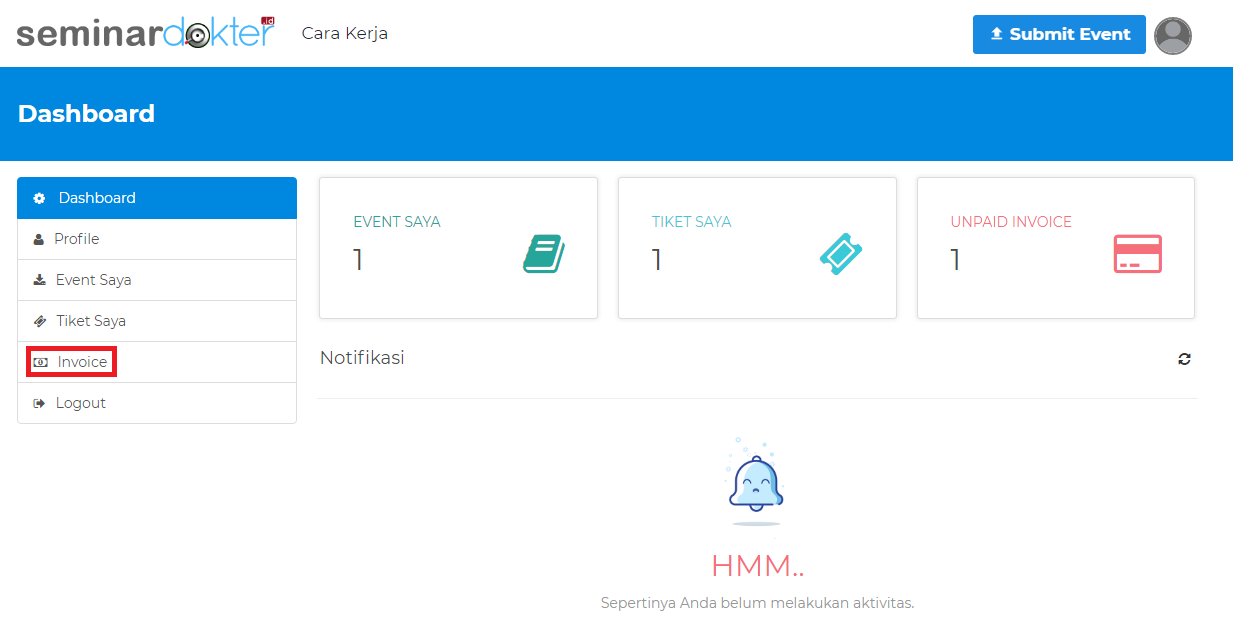Select Invoice in the sidebar
Viewport: 1233px width, 622px height.
coord(81,362)
